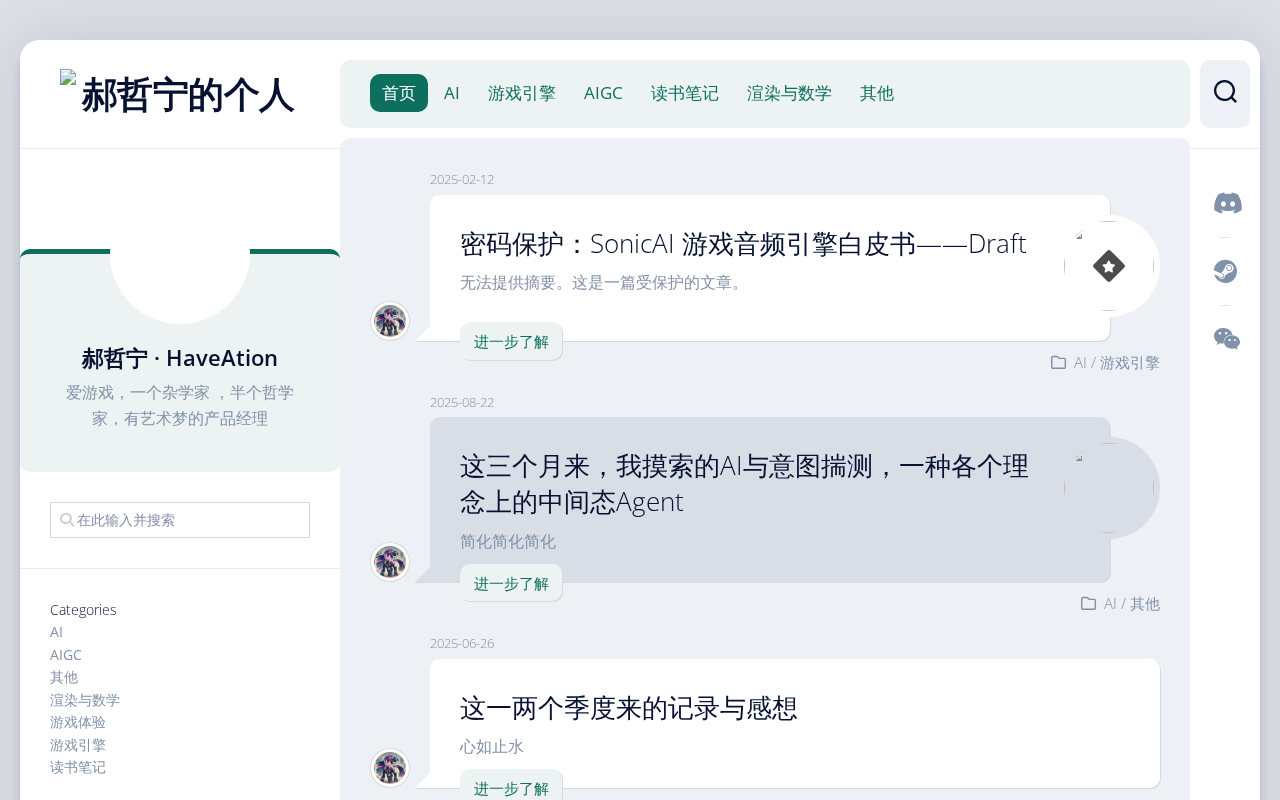The width and height of the screenshot is (1280, 800).
Task: Click 进一步了解 under the SonicAI post
Action: (511, 341)
